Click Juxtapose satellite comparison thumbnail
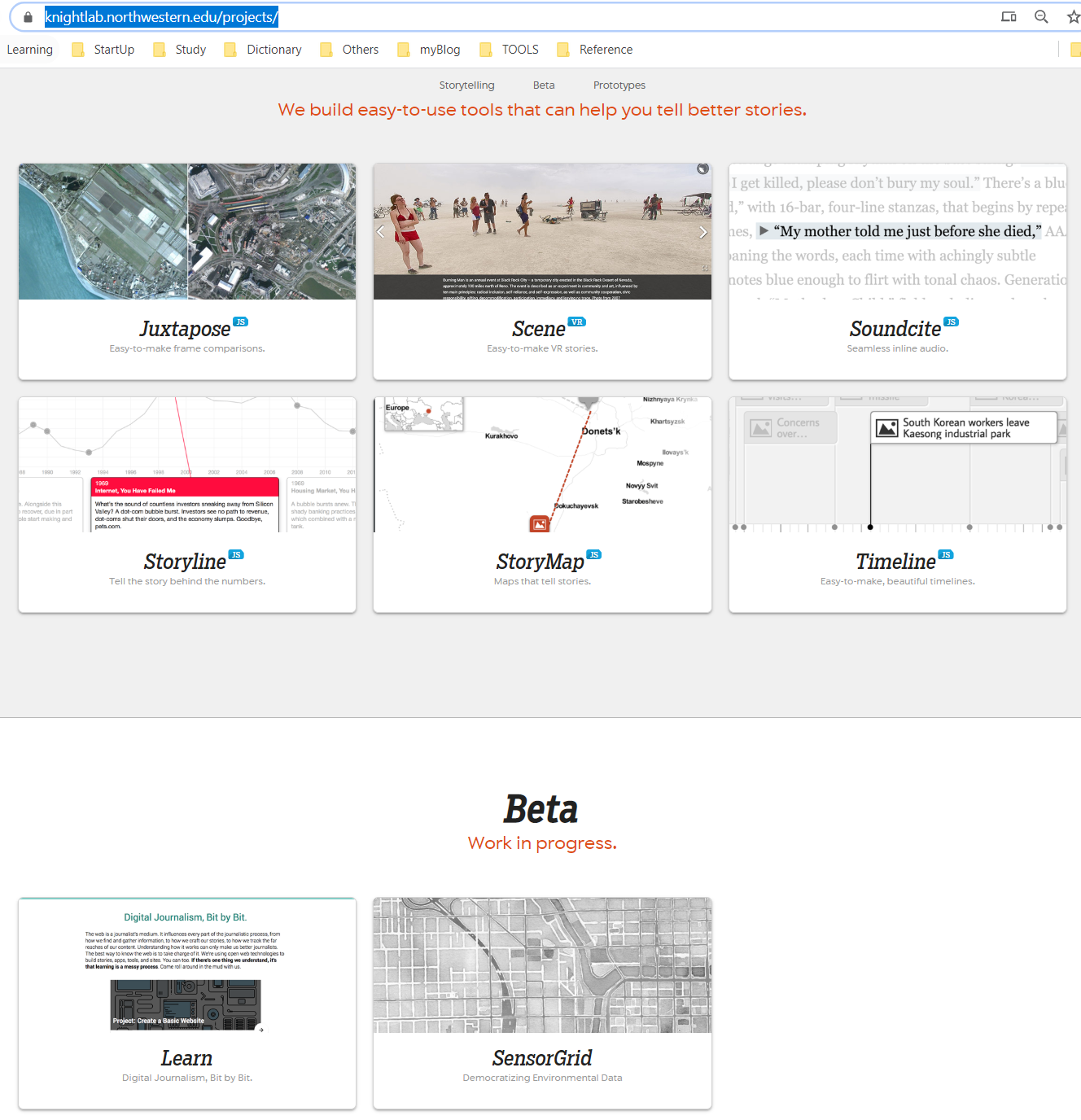This screenshot has width=1081, height=1120. tap(187, 232)
